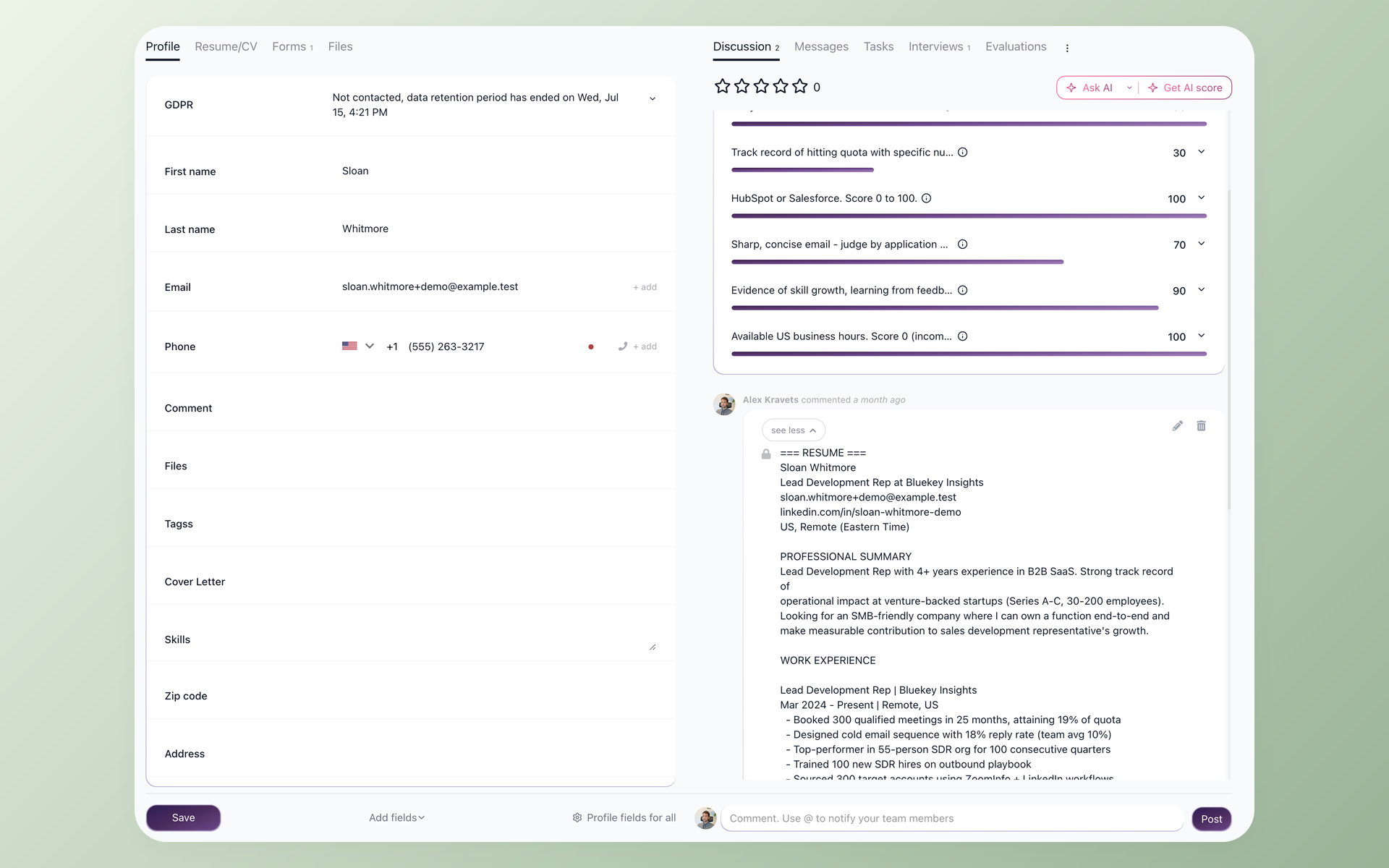Click the First name field showing Sloan
Screen dimensions: 1389x868
tap(498, 171)
